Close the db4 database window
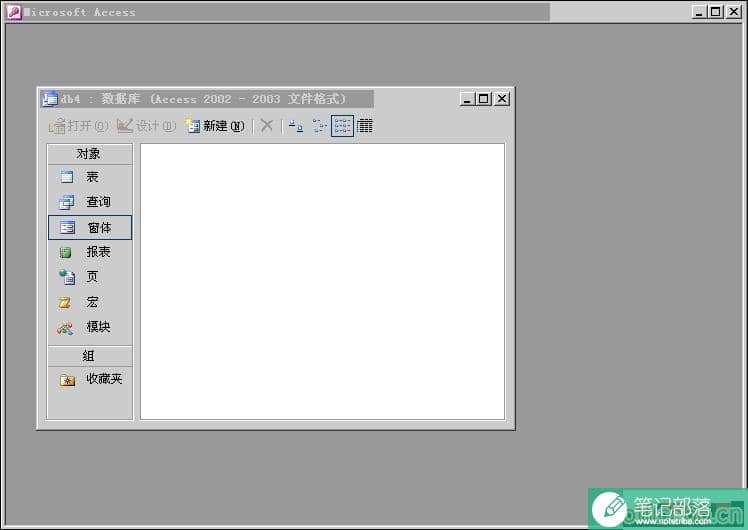 click(501, 99)
